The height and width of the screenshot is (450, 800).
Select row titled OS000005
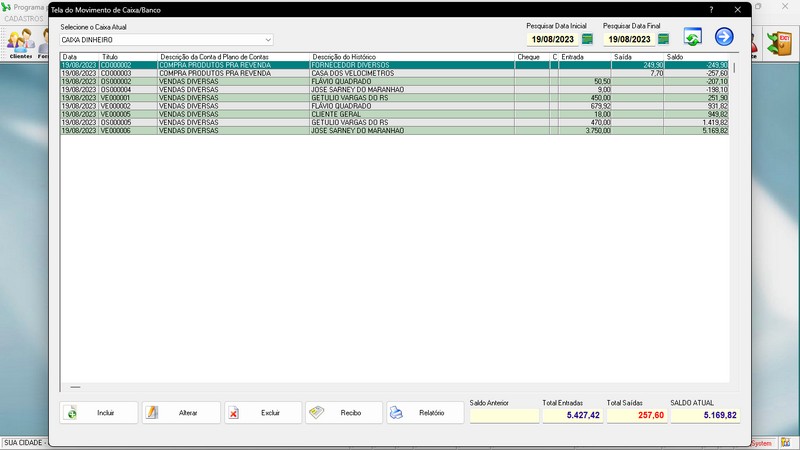394,122
